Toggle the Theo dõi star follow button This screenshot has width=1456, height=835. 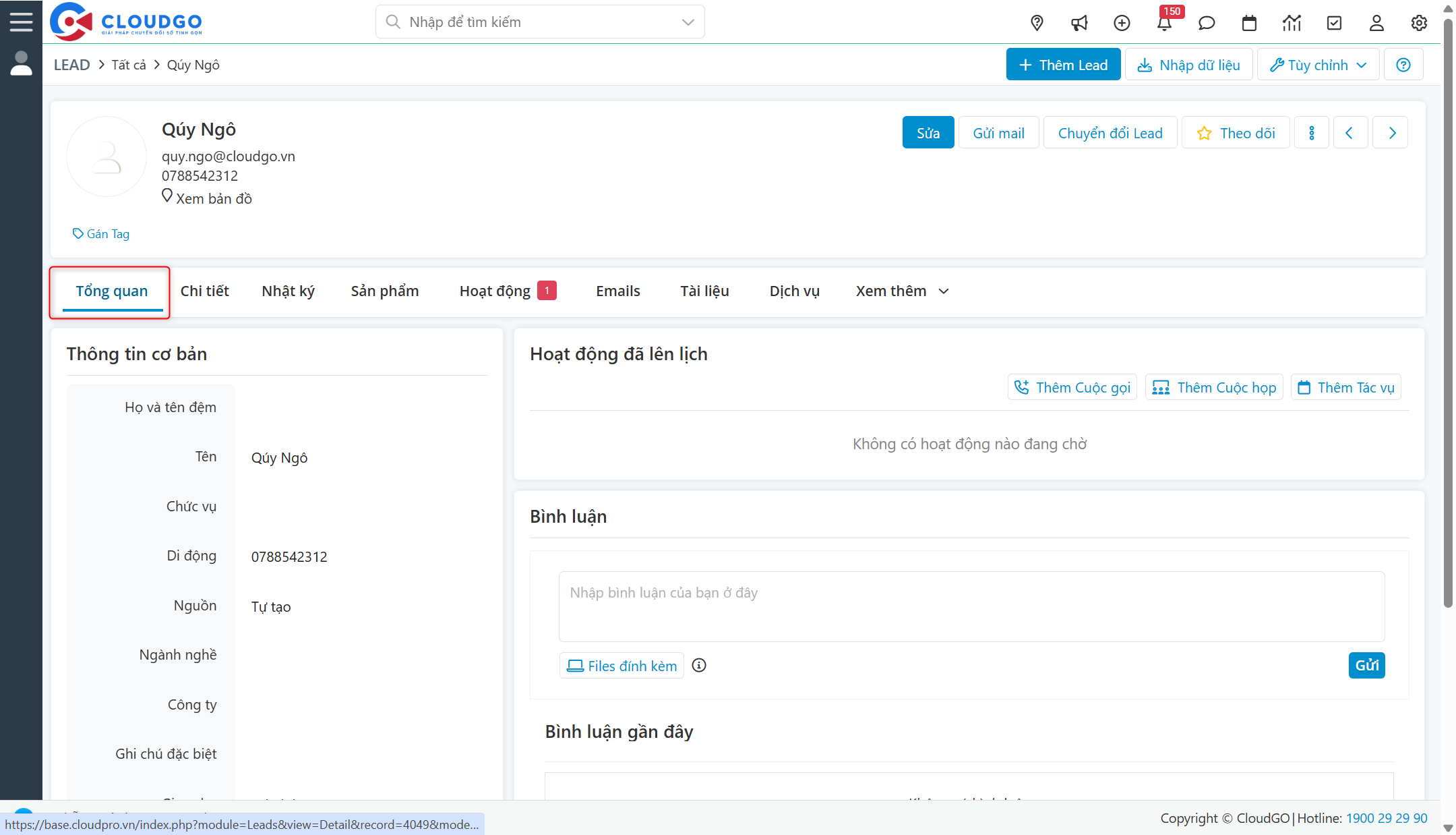(x=1236, y=133)
